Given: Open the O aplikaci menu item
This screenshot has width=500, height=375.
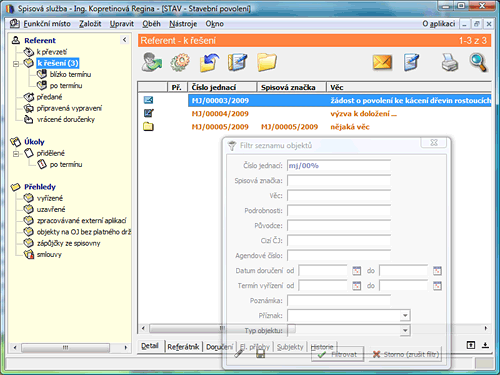Looking at the screenshot, I should pos(439,24).
